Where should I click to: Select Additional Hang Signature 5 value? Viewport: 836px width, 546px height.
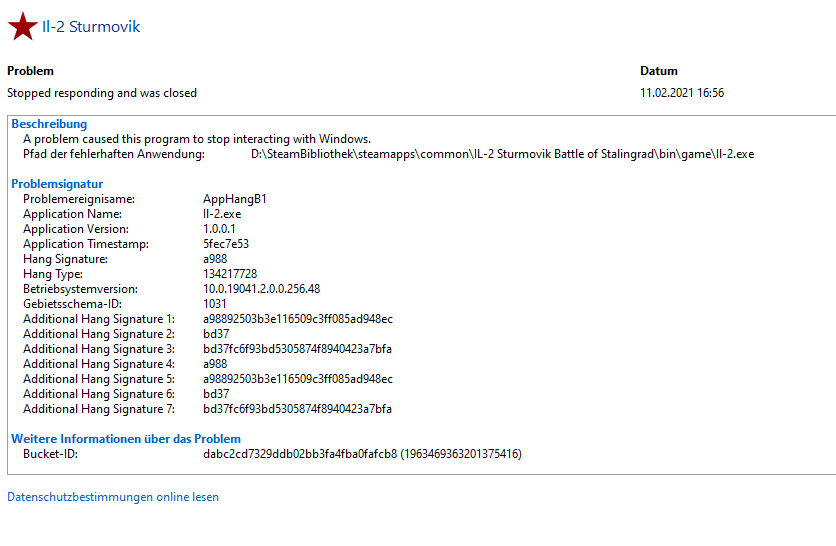point(298,379)
